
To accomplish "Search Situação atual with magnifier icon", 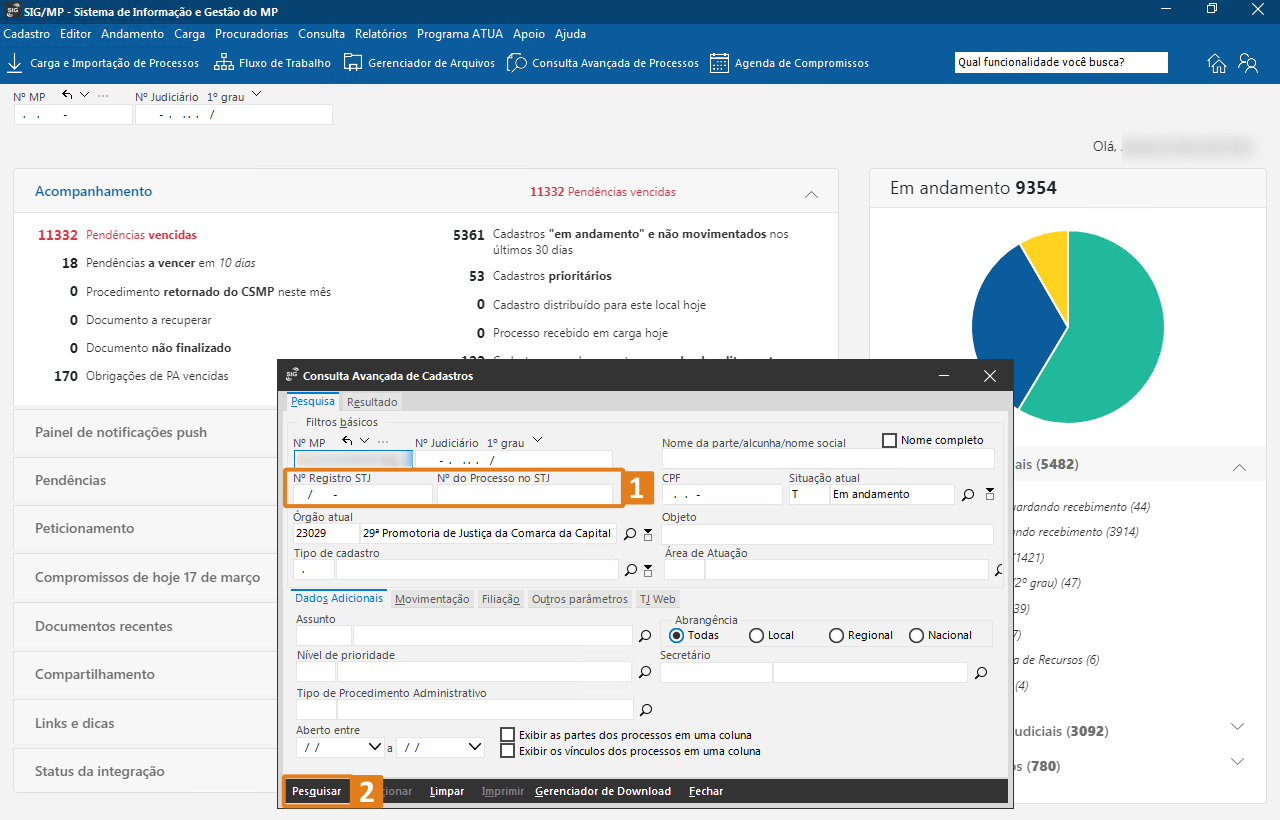I will (968, 494).
